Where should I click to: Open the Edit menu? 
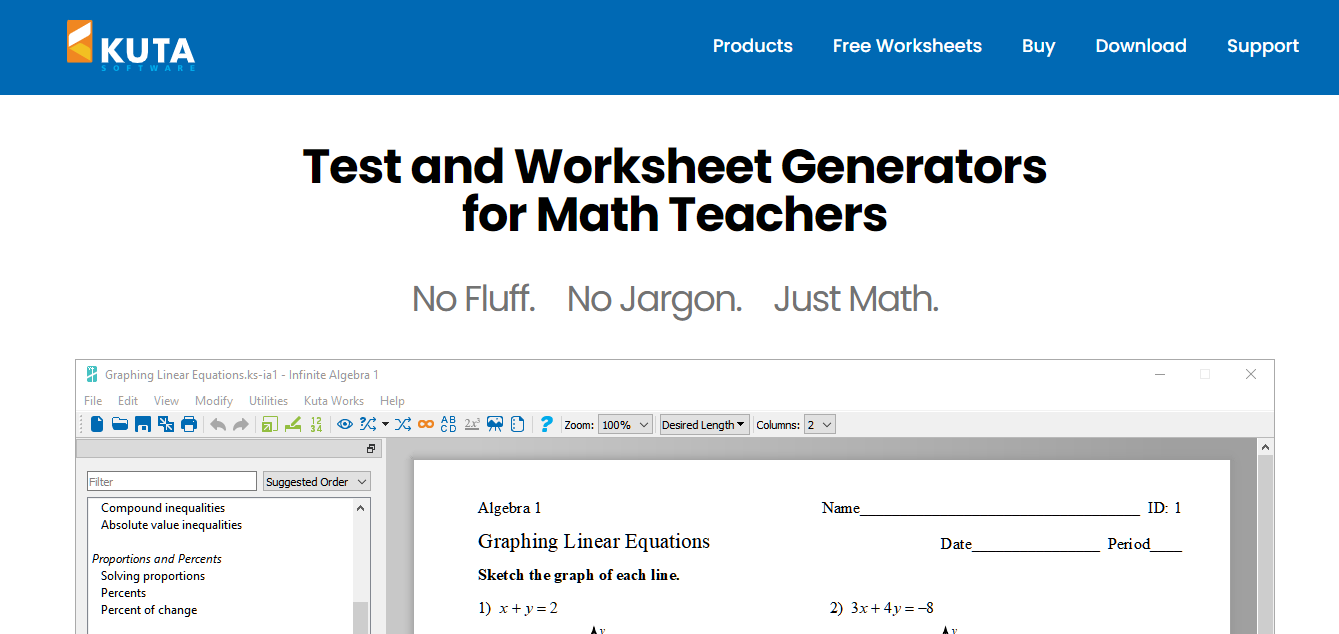pyautogui.click(x=128, y=401)
